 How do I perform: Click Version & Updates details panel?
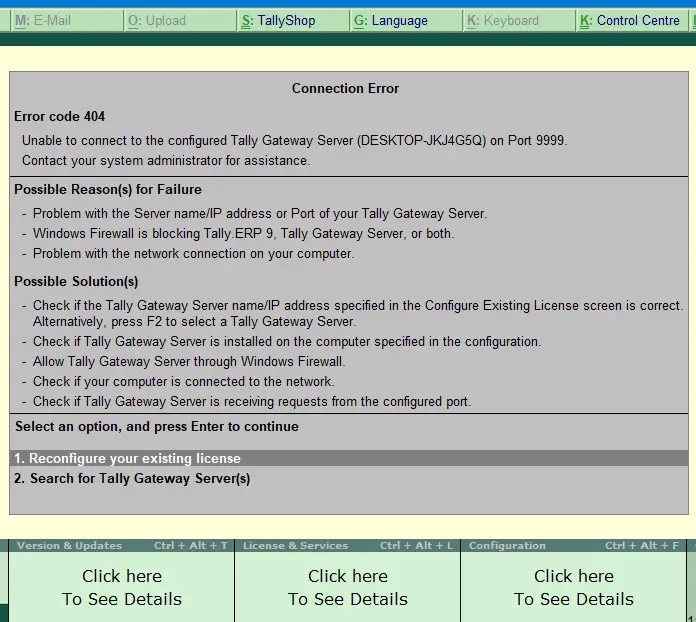tap(122, 587)
